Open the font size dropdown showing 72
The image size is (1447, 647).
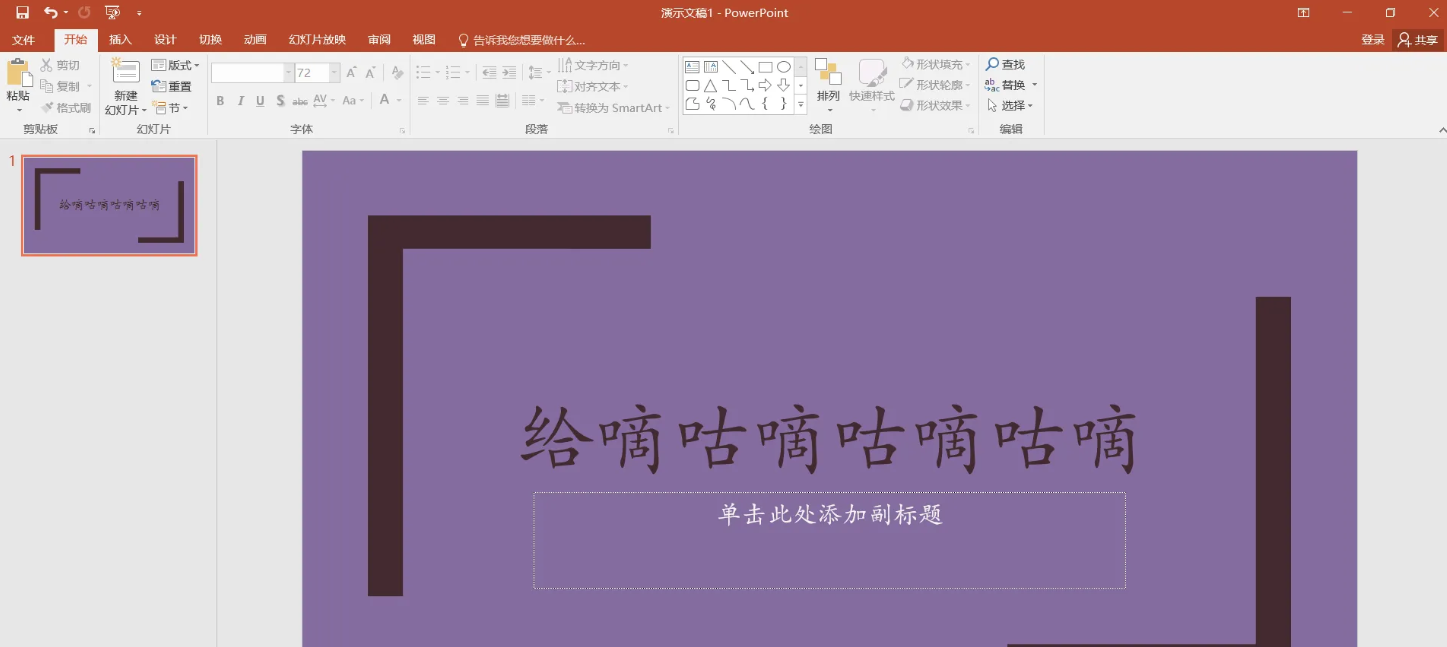point(335,73)
